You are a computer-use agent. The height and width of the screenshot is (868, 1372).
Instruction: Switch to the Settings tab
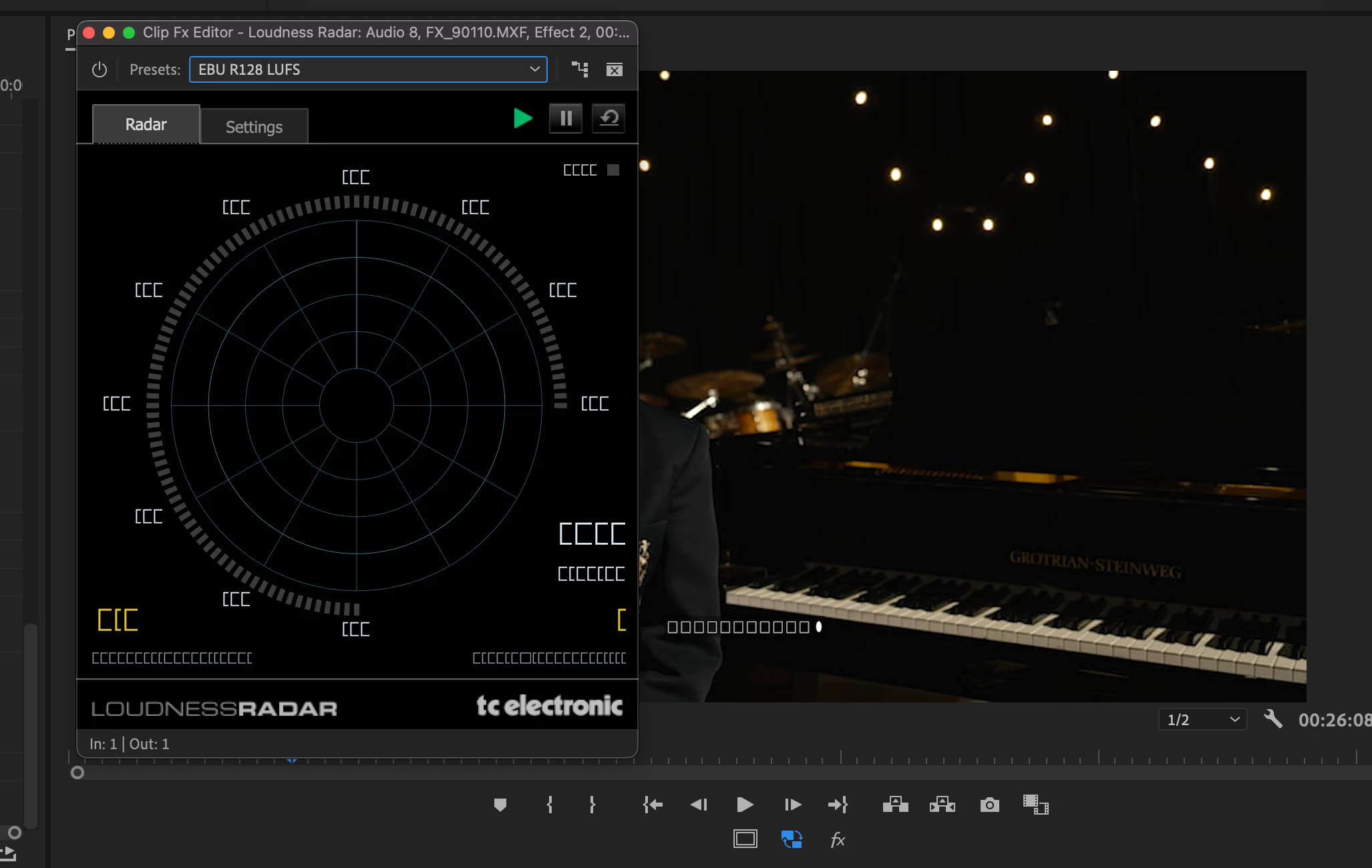(254, 126)
